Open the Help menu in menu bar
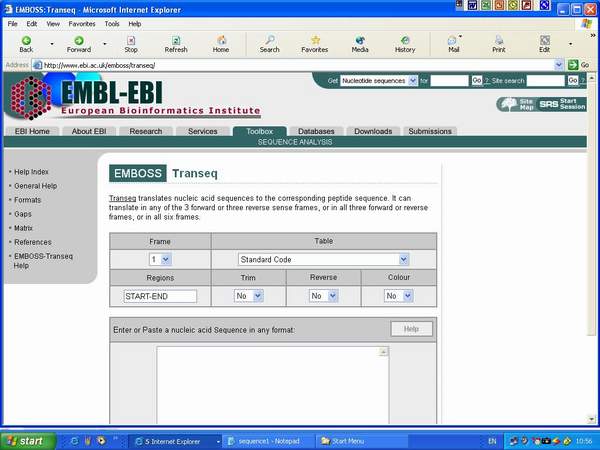The width and height of the screenshot is (600, 450). 135,24
